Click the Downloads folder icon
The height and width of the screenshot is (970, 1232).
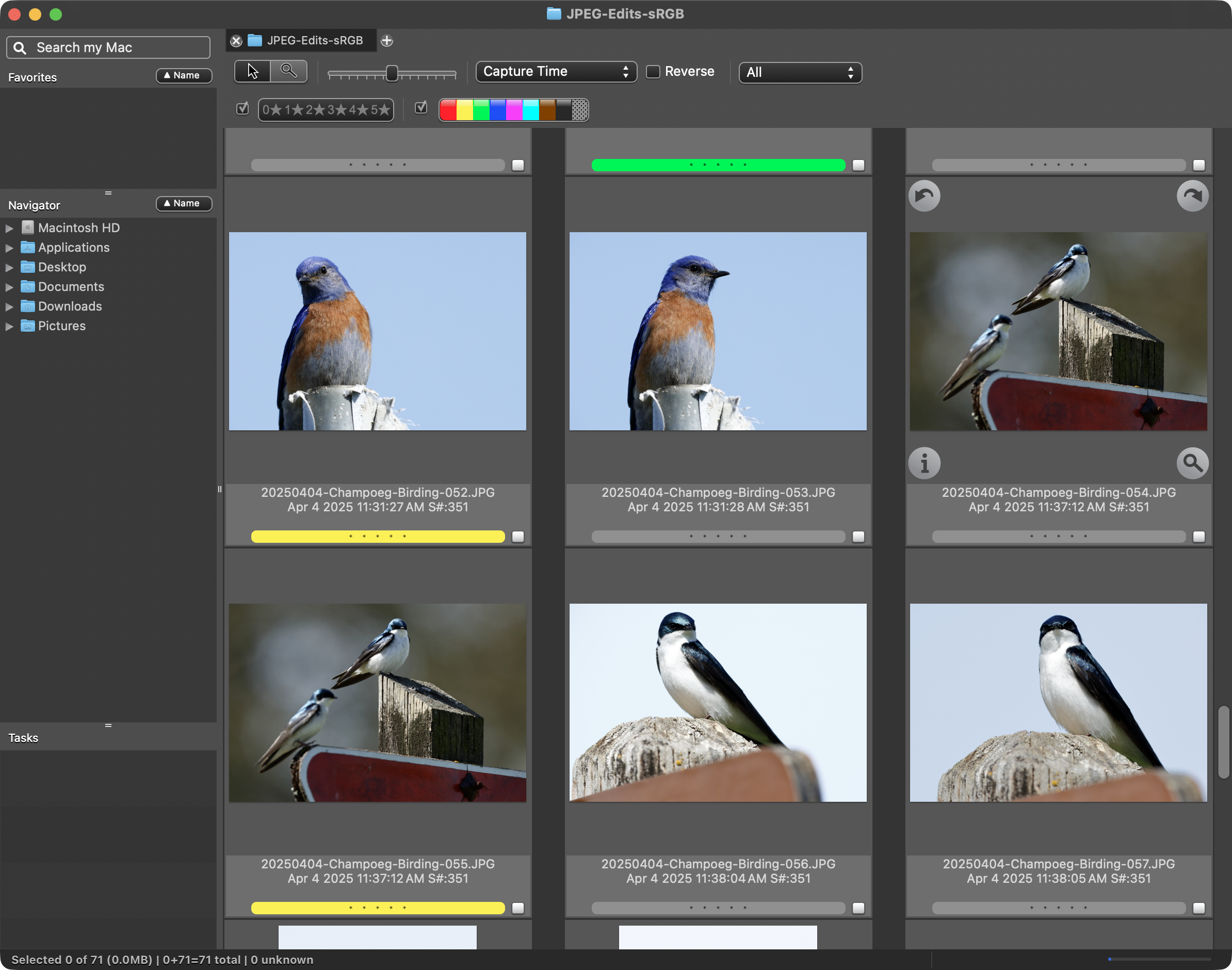click(x=27, y=306)
